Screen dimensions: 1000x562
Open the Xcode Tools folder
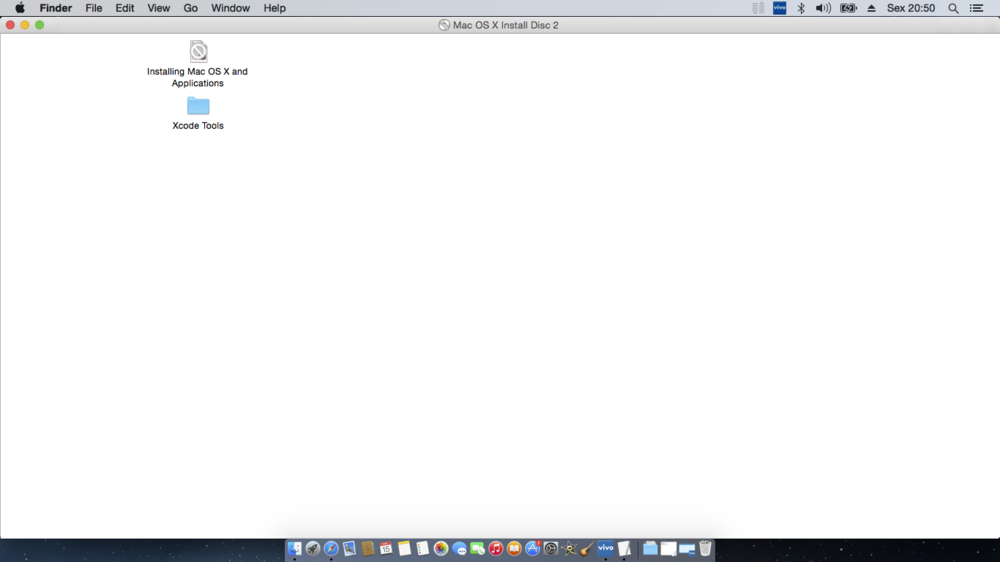point(198,106)
